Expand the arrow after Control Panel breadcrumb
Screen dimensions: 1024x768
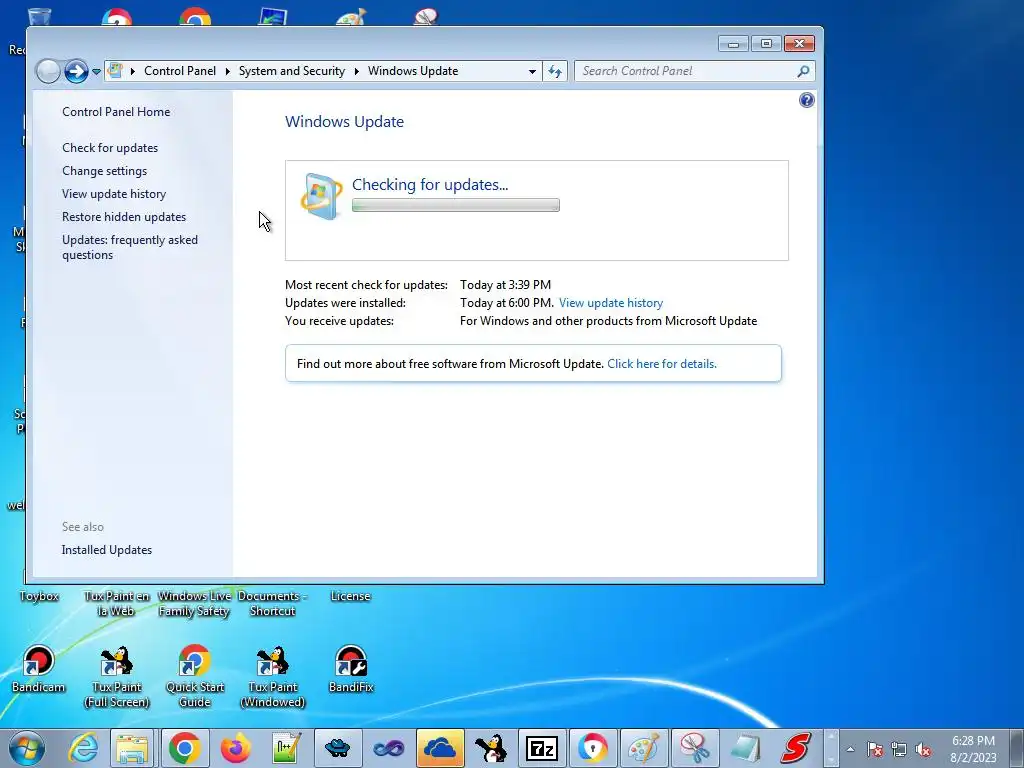pos(227,71)
